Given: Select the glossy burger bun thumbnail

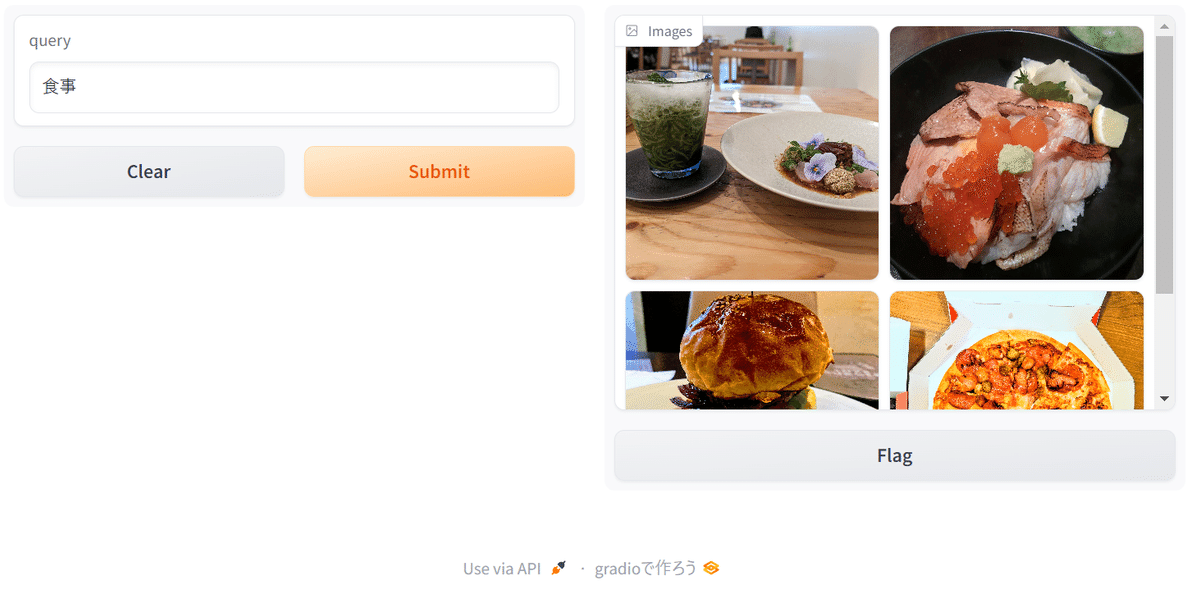Looking at the screenshot, I should point(752,350).
